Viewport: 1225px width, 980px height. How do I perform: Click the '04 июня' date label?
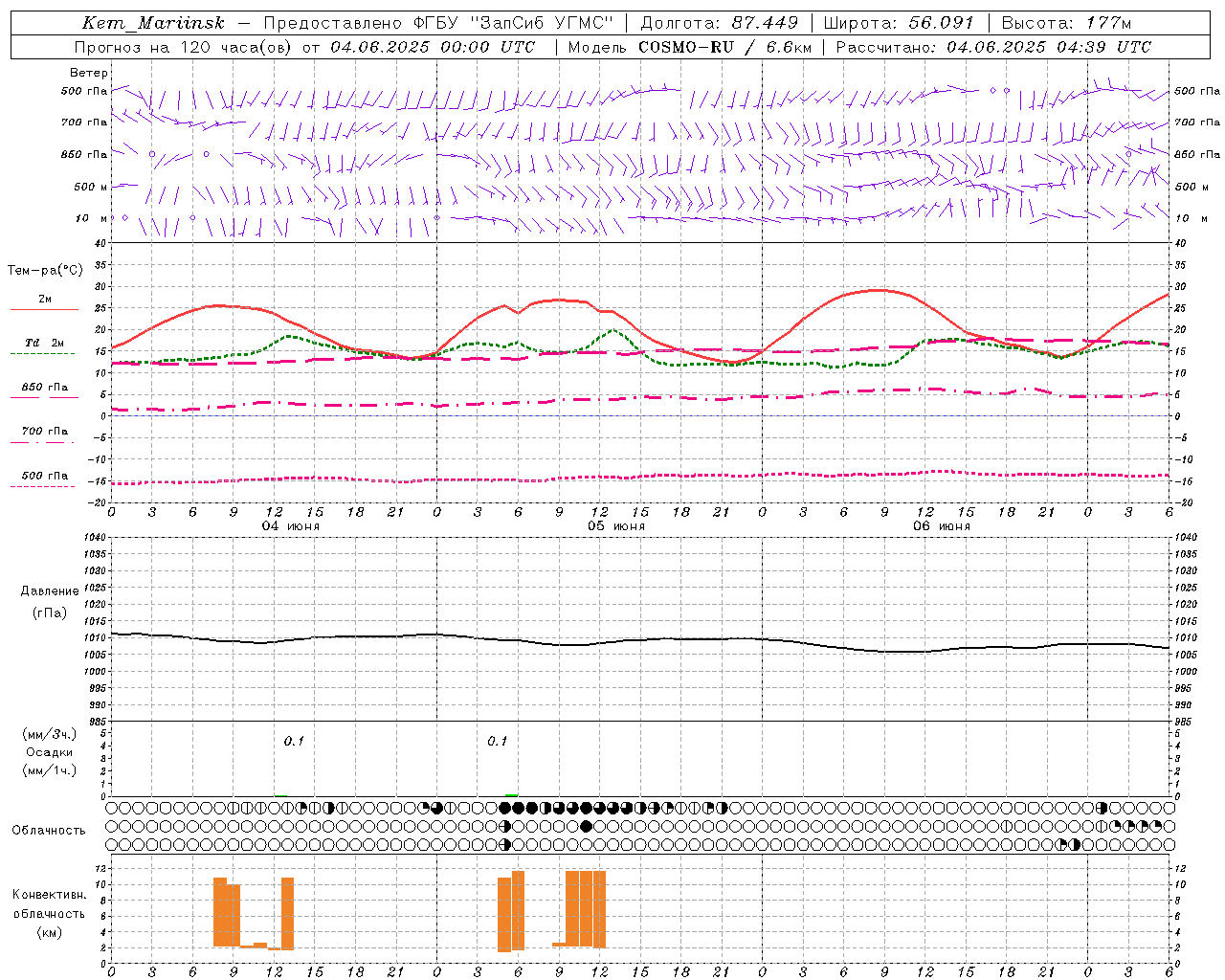(291, 526)
